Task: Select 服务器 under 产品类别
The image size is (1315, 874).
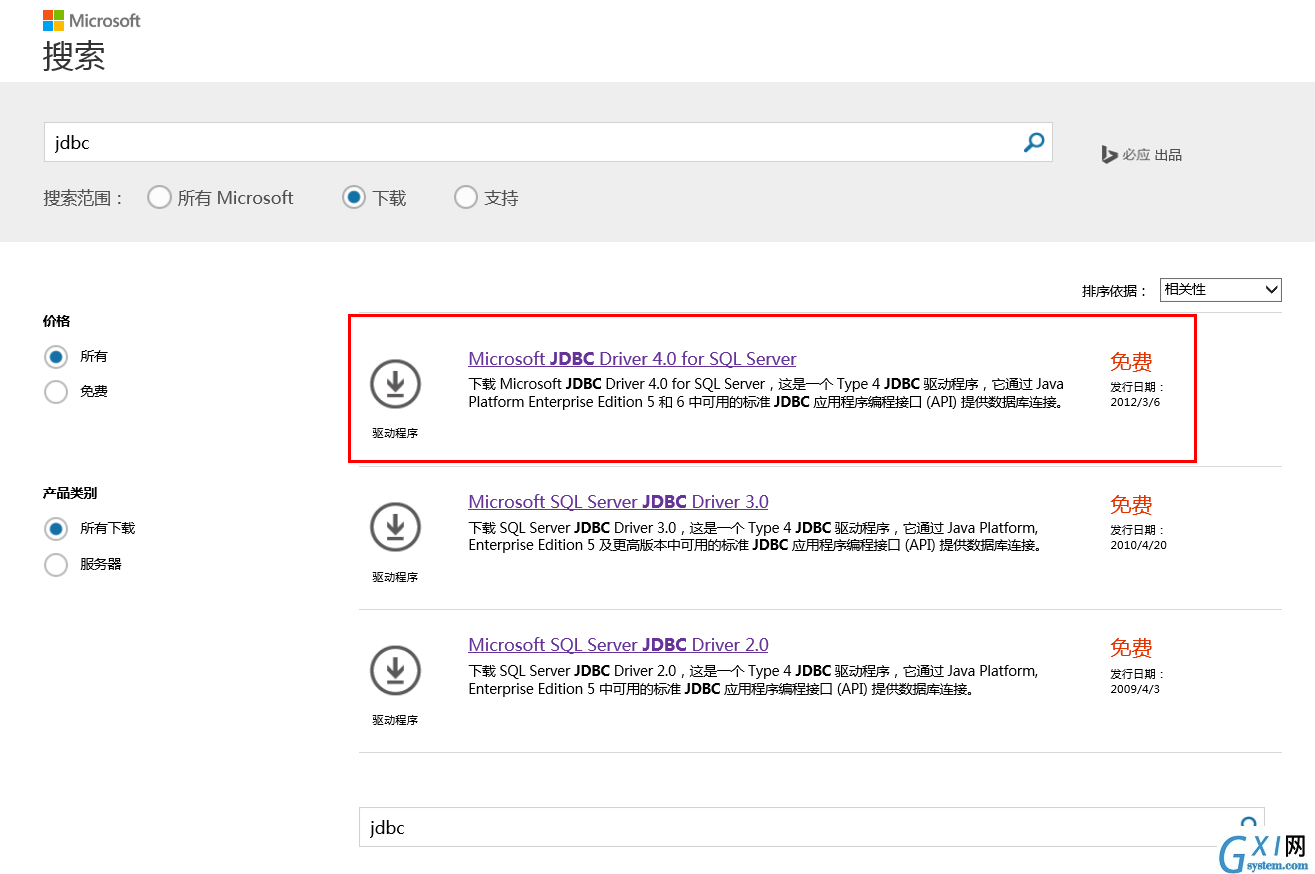Action: tap(56, 565)
